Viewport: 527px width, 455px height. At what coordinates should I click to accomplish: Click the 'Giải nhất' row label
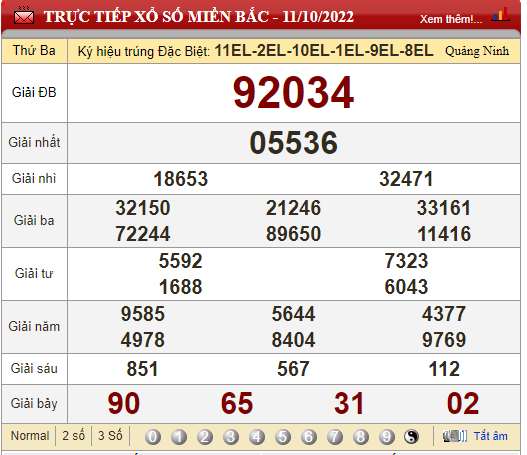click(x=34, y=142)
